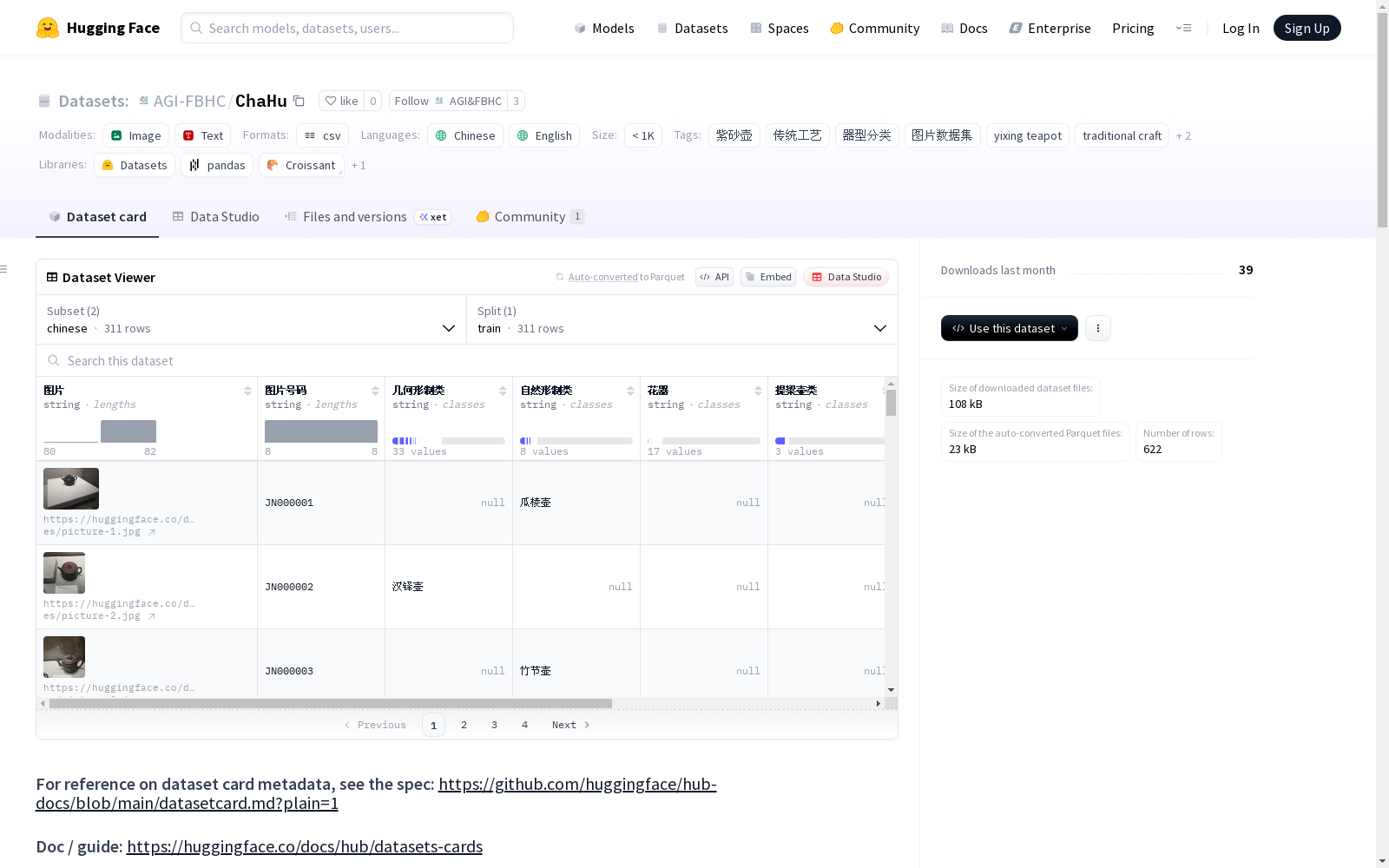Screen dimensions: 1389x868
Task: Switch to the Dataset card tab
Action: click(97, 217)
